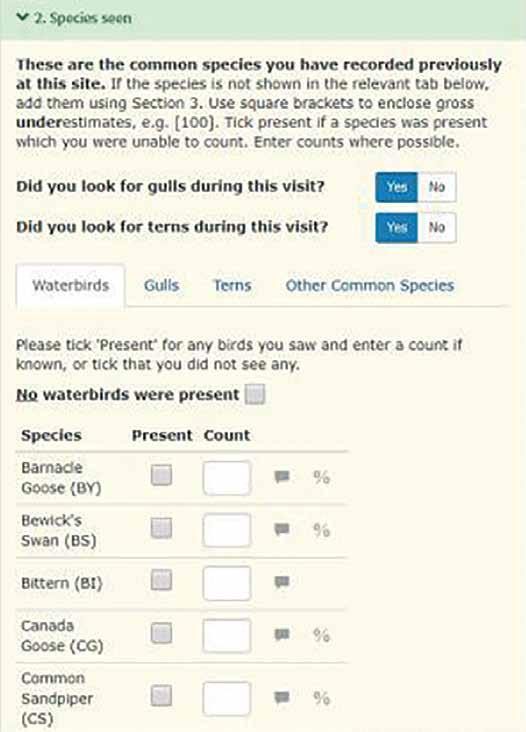Tick 'No waterbirds were present' checkbox
The height and width of the screenshot is (732, 526).
pyautogui.click(x=255, y=394)
